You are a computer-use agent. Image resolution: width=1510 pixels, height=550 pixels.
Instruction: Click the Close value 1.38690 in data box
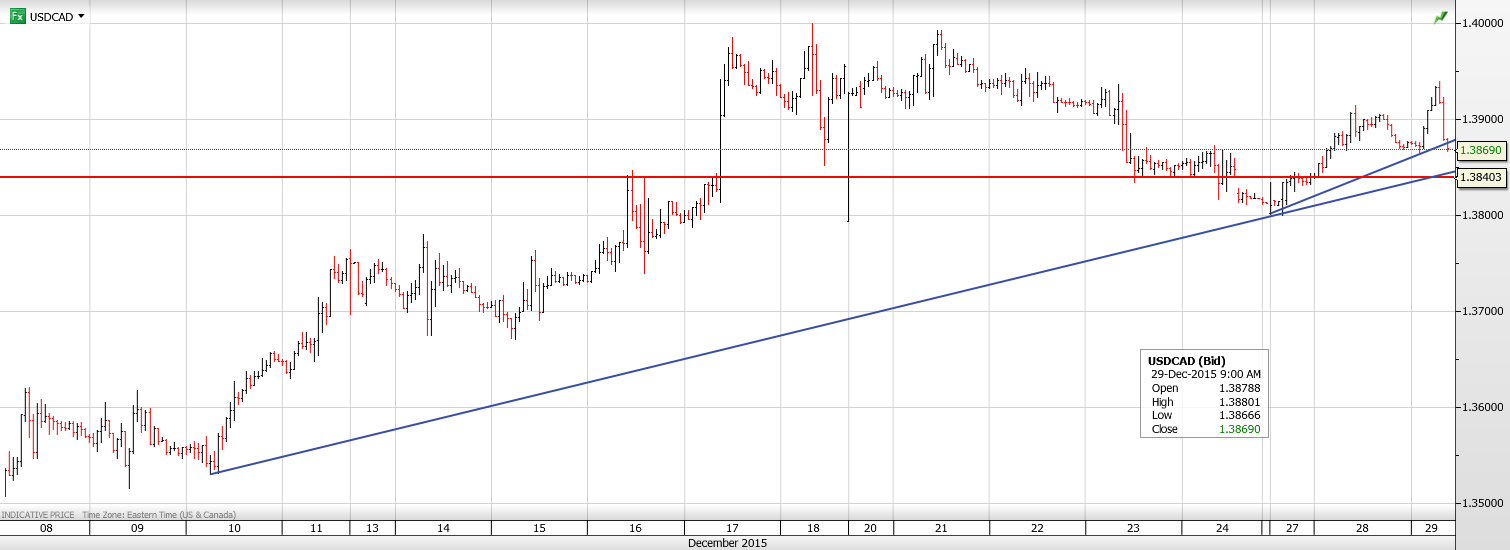(x=1241, y=429)
